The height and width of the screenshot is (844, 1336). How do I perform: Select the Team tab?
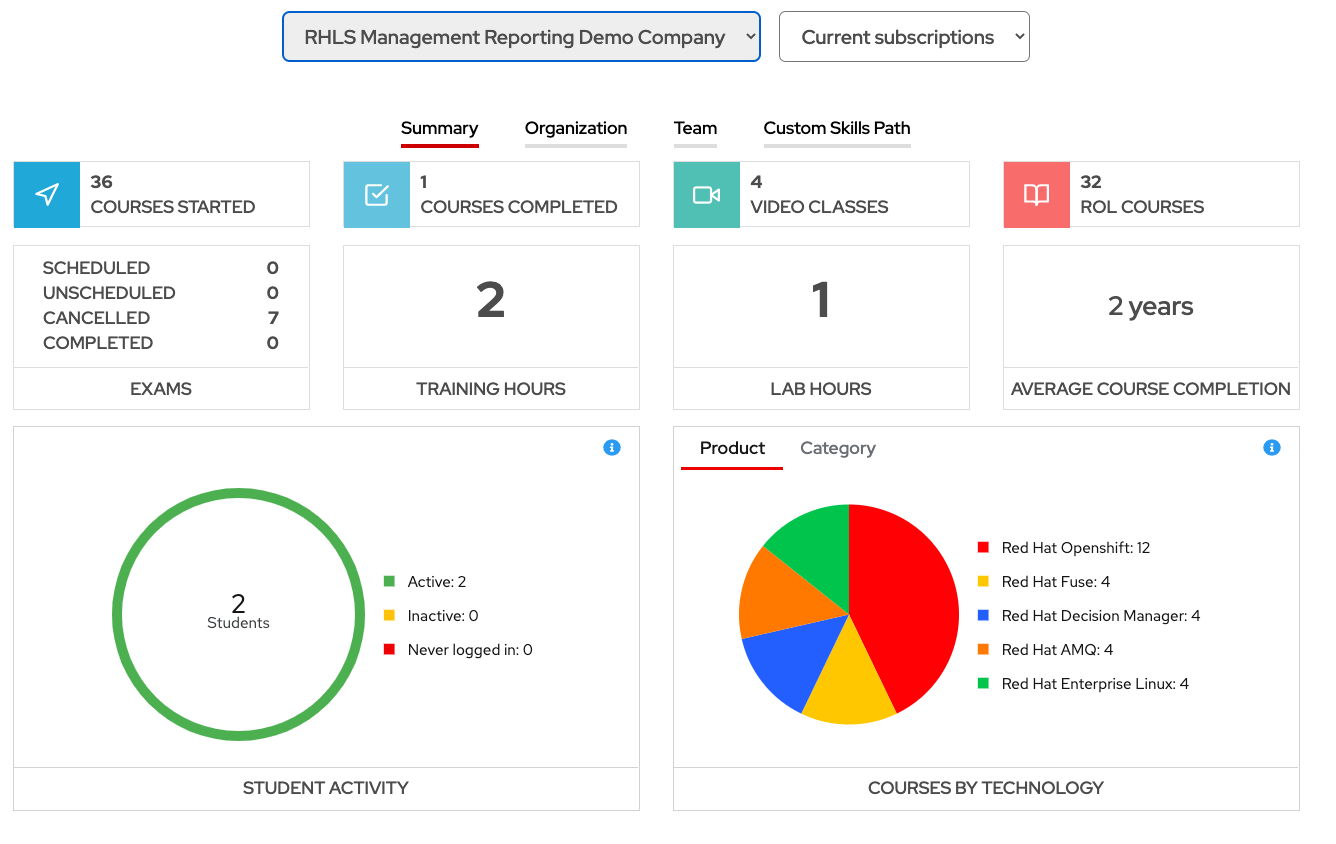coord(695,128)
